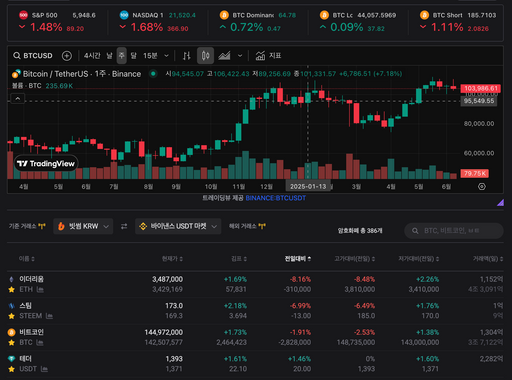
Task: Open the indicators (지표) menu
Action: pyautogui.click(x=268, y=56)
